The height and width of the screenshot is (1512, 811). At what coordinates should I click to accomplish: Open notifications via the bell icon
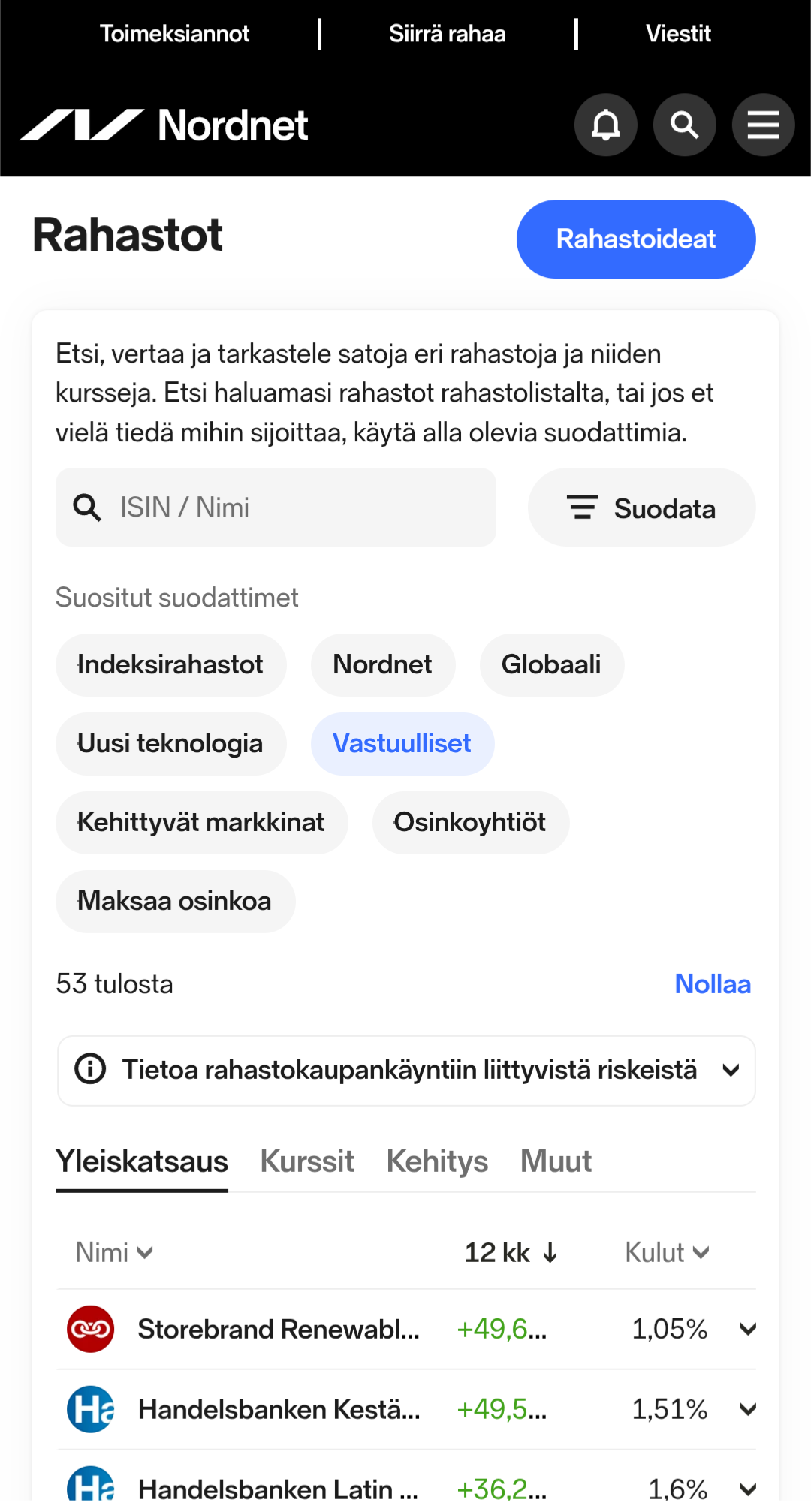[x=605, y=125]
